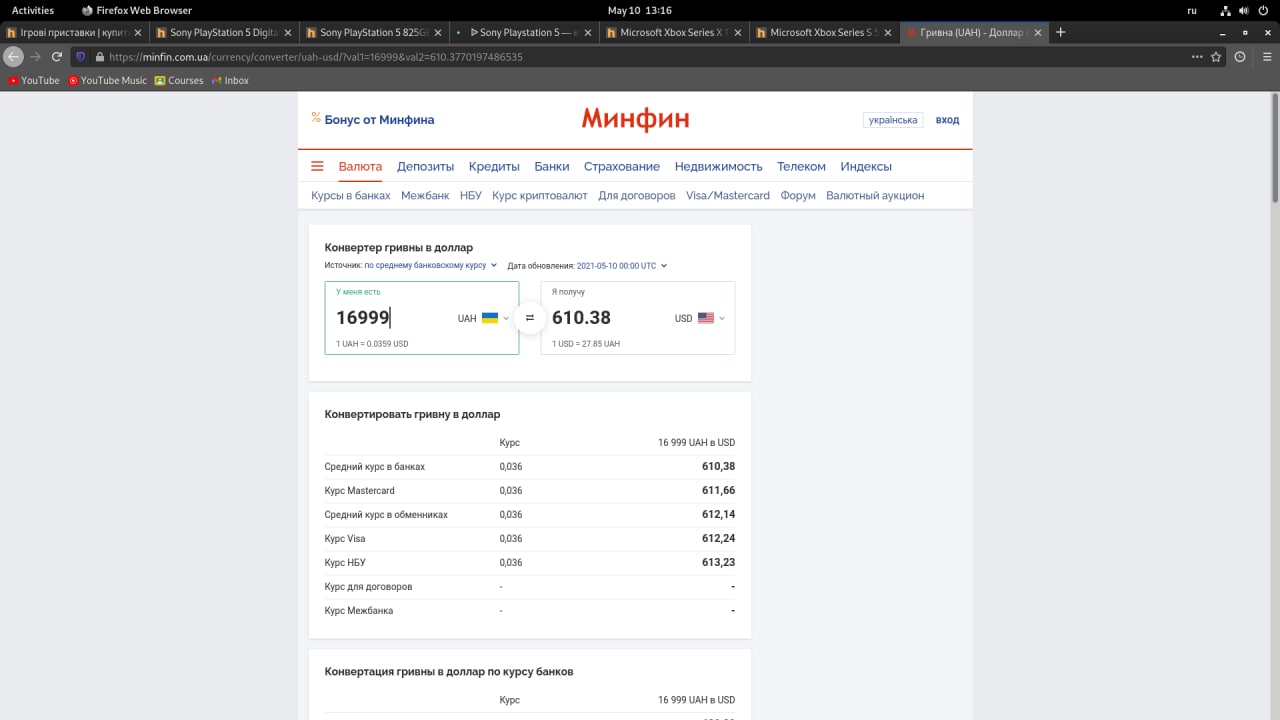1280x720 pixels.
Task: Select the Индексы main menu item
Action: click(866, 166)
